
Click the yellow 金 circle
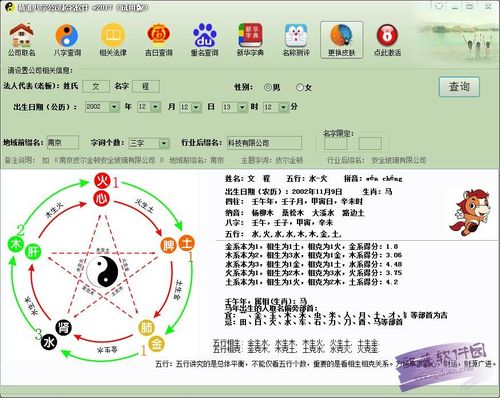156,344
